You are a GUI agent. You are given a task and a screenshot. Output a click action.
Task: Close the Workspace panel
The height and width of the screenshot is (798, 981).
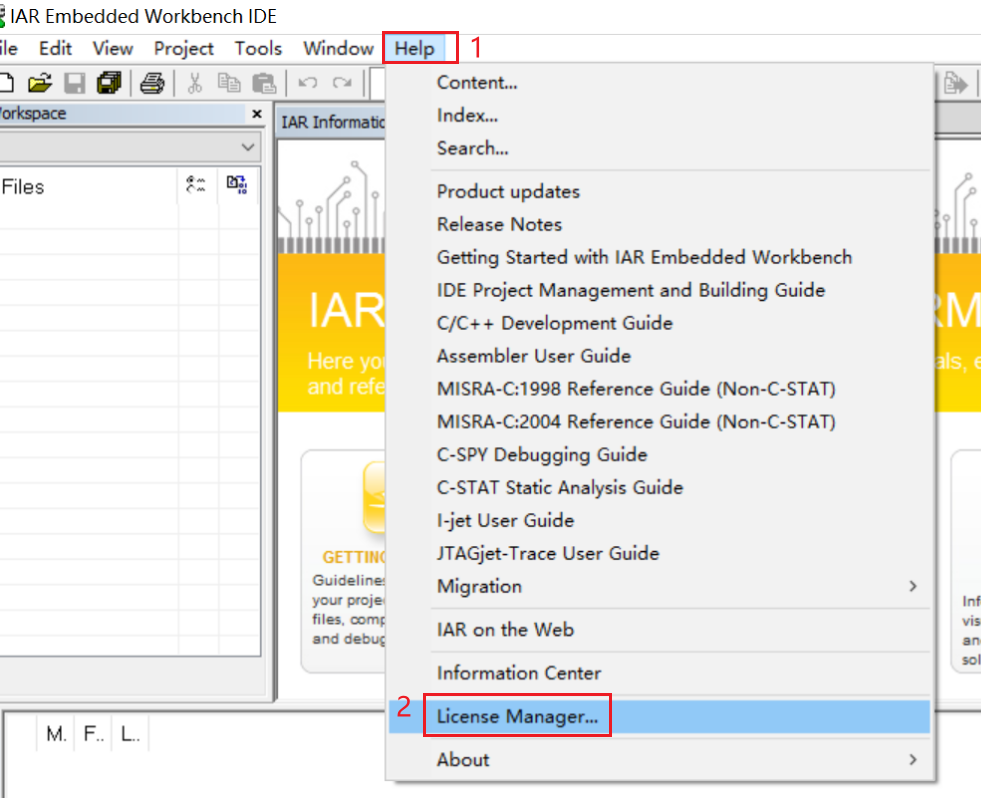tap(257, 114)
